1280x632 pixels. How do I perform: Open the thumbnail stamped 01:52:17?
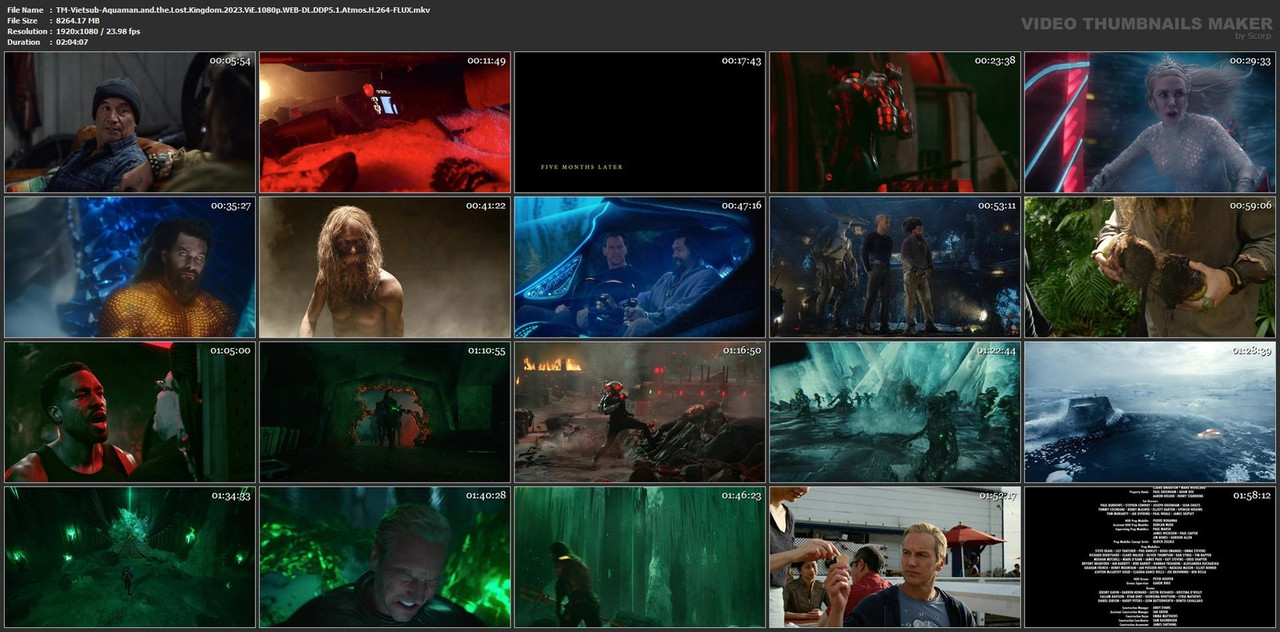tap(895, 557)
